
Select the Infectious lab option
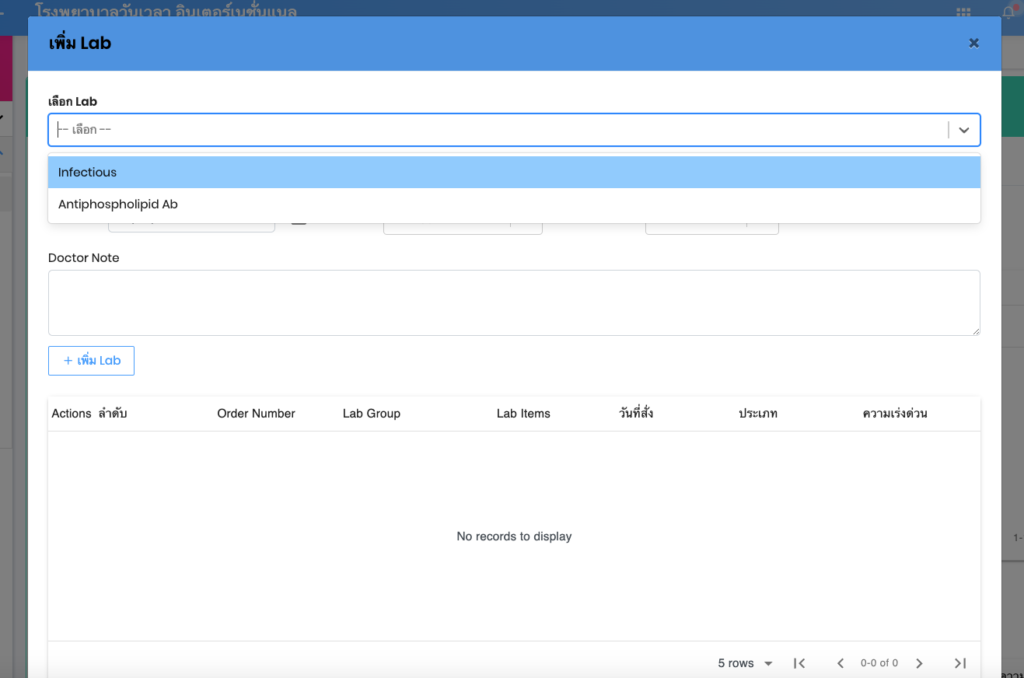[88, 172]
